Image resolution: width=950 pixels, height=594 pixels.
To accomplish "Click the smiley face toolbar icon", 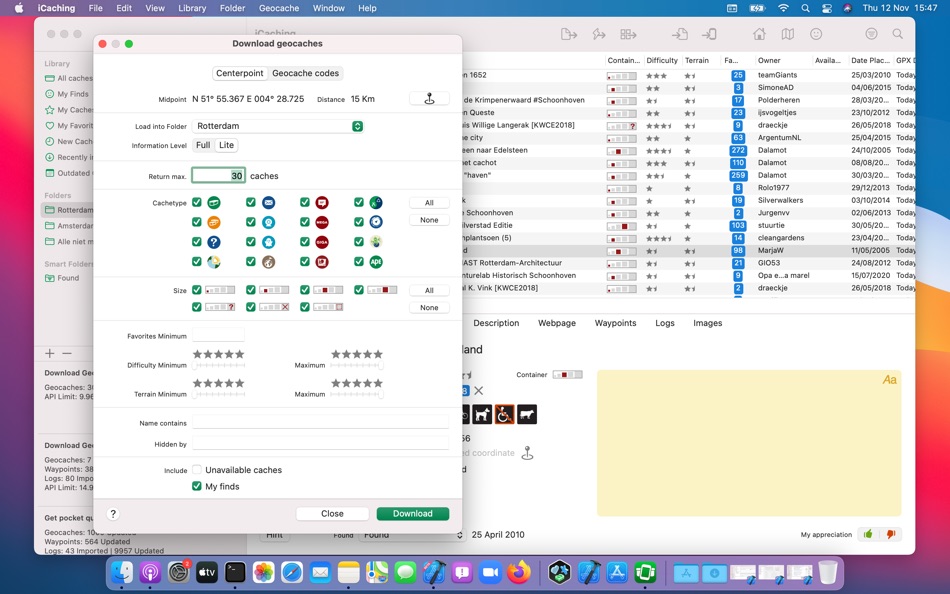I will click(817, 34).
